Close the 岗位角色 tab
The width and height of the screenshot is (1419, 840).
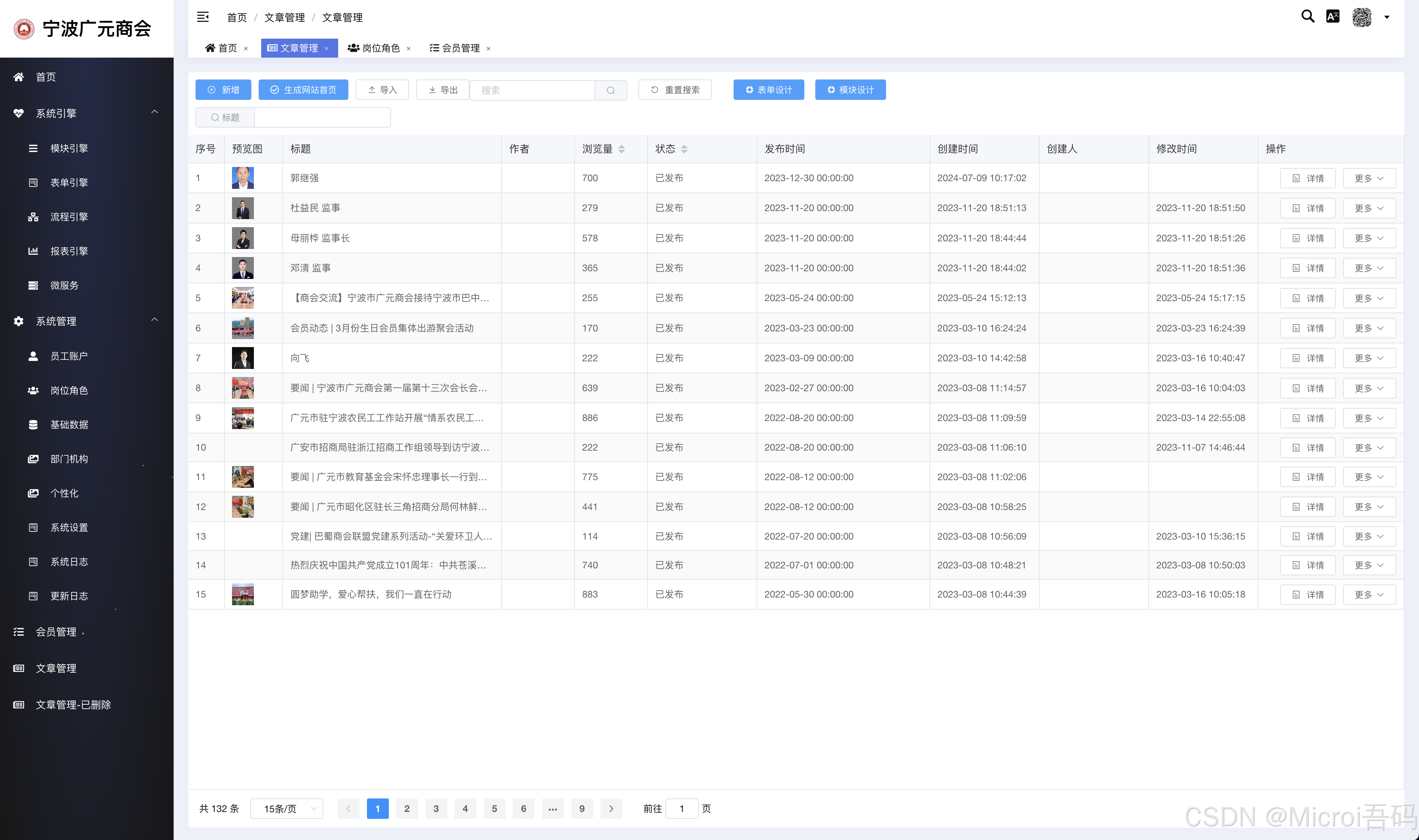[x=408, y=49]
